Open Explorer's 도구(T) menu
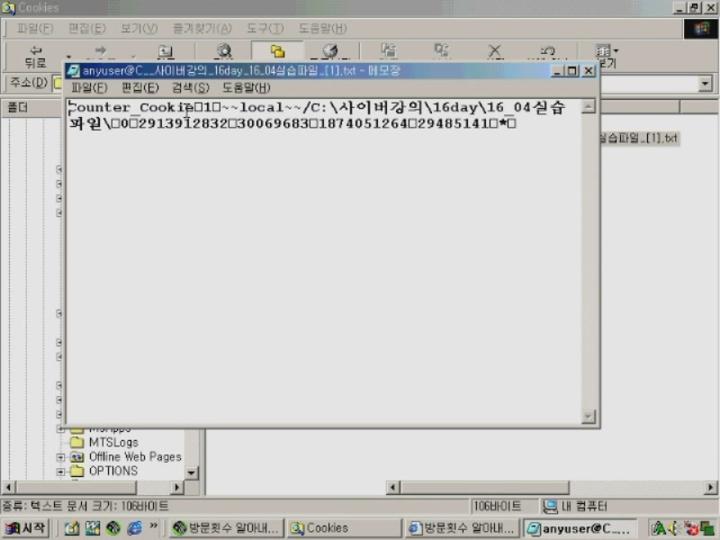The image size is (720, 540). (x=265, y=28)
